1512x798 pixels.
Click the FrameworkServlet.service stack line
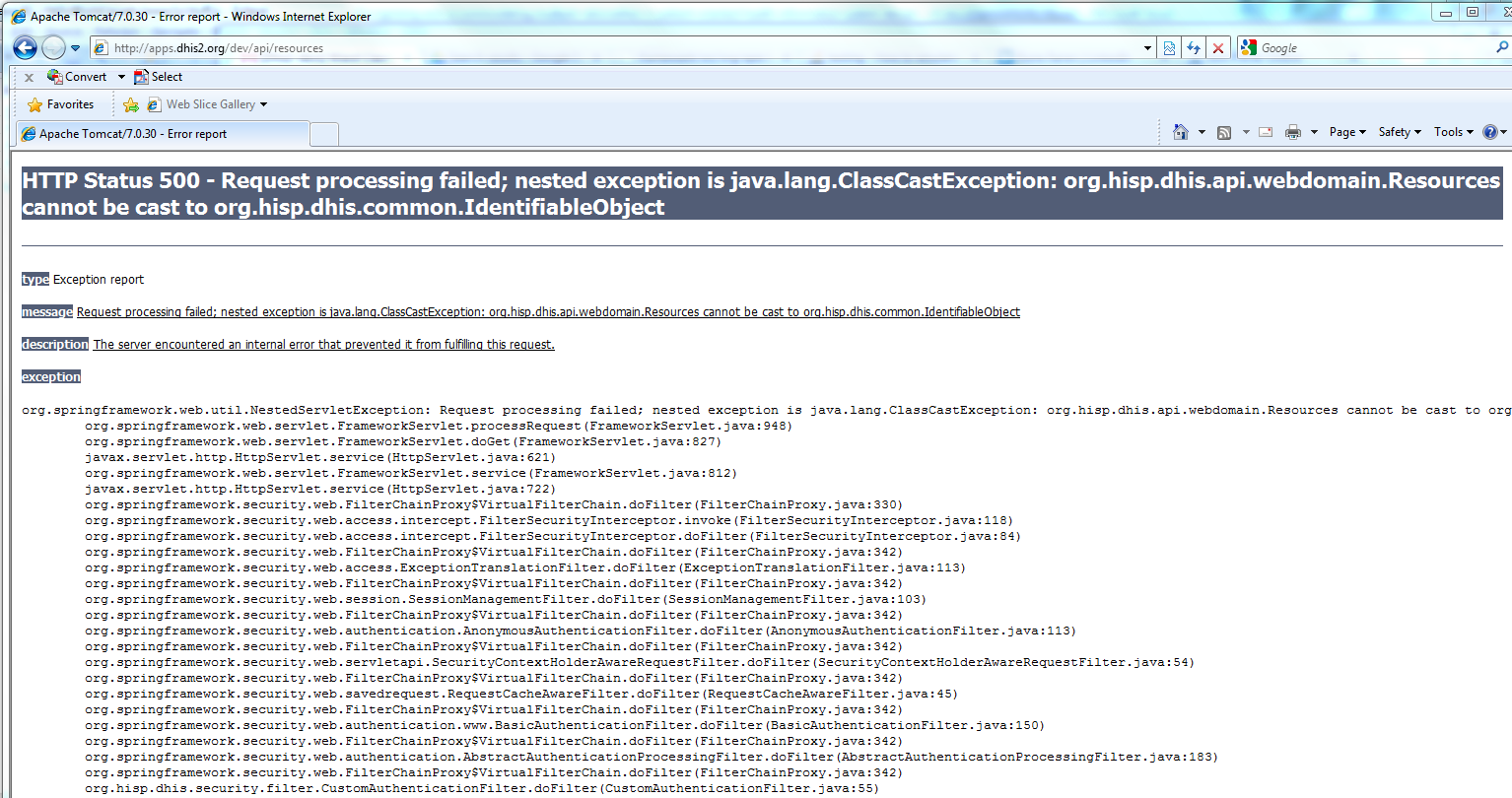(411, 473)
